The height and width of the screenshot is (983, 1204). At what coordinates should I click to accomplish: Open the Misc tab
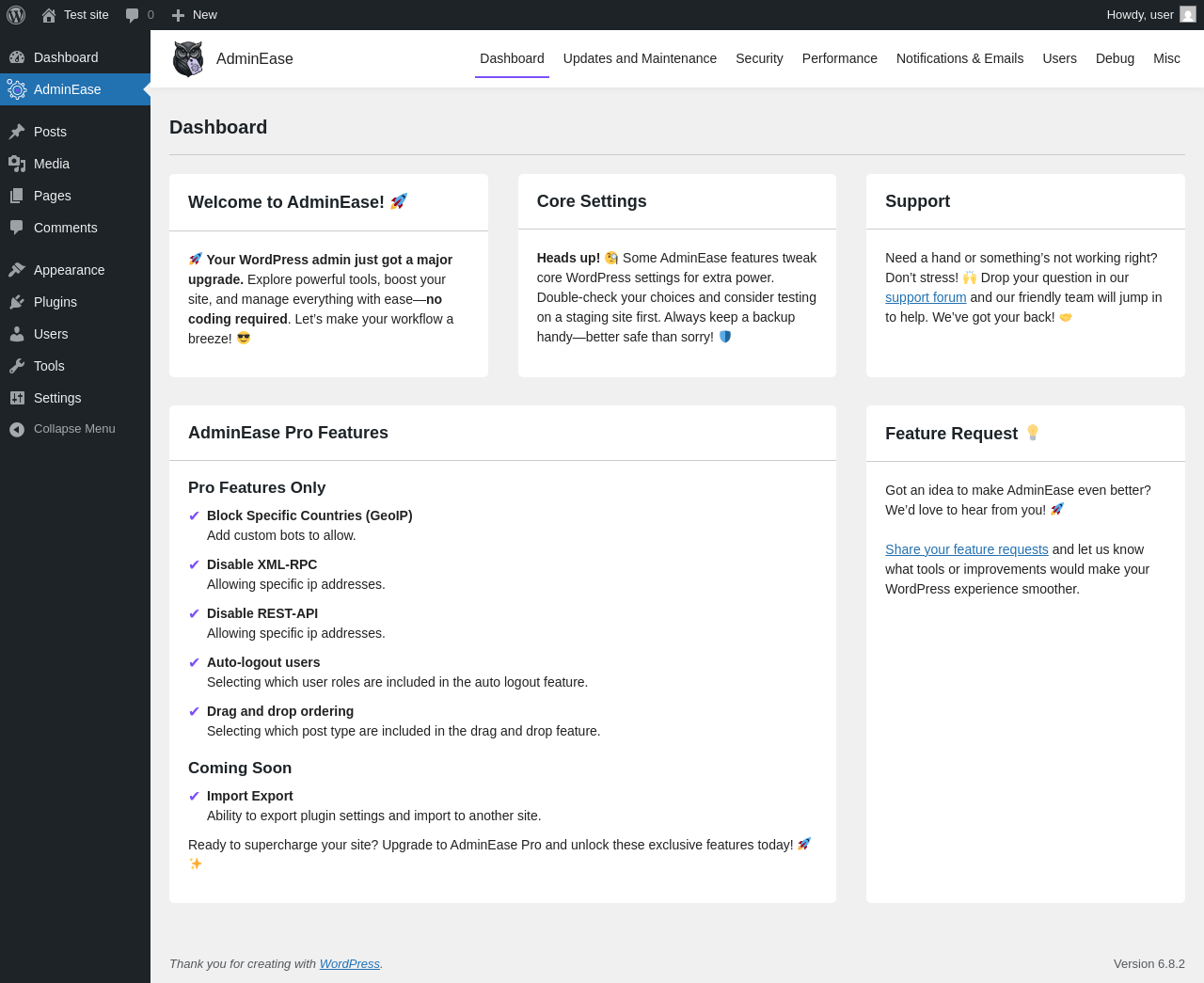(1166, 58)
